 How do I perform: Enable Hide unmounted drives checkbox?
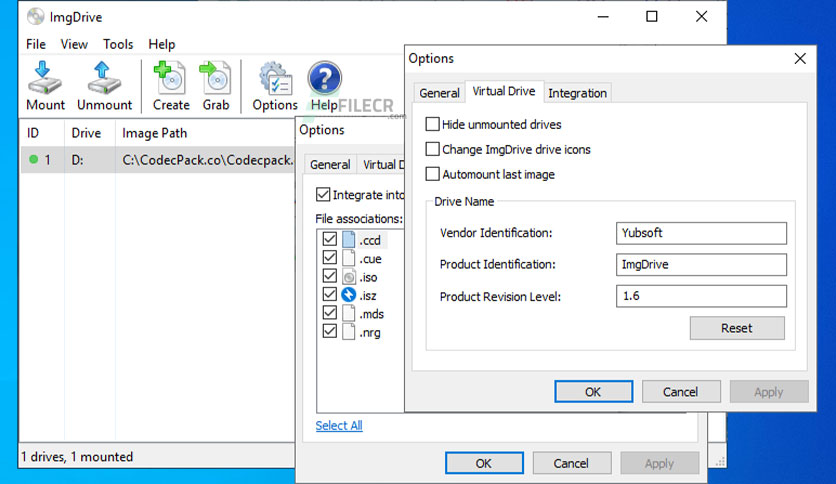(x=432, y=124)
